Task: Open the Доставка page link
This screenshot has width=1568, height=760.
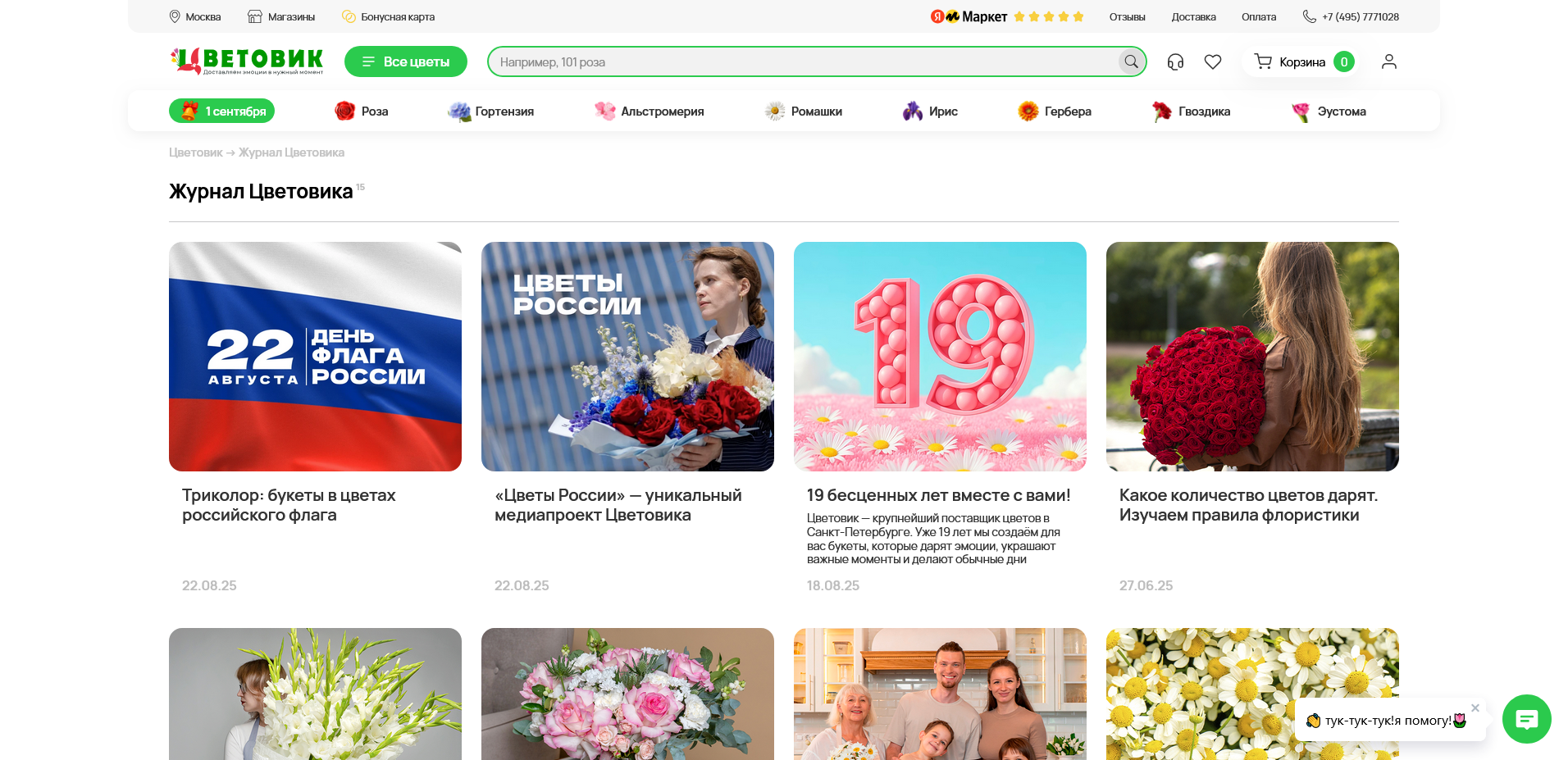Action: point(1193,16)
